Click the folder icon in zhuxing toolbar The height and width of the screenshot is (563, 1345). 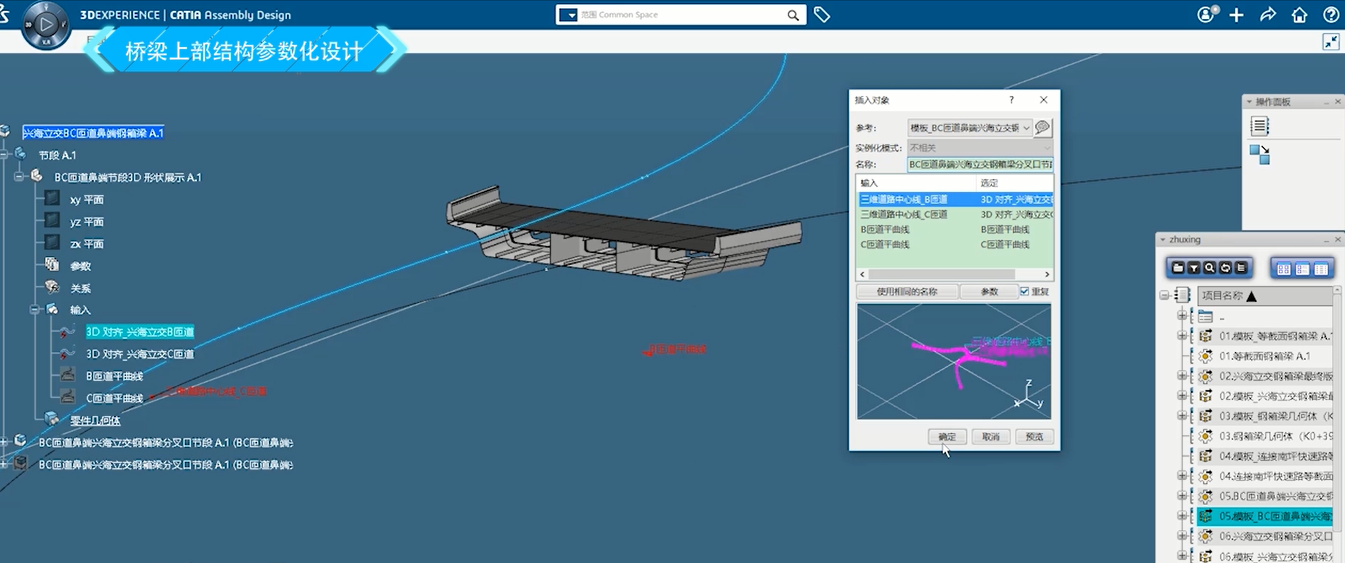point(1179,268)
